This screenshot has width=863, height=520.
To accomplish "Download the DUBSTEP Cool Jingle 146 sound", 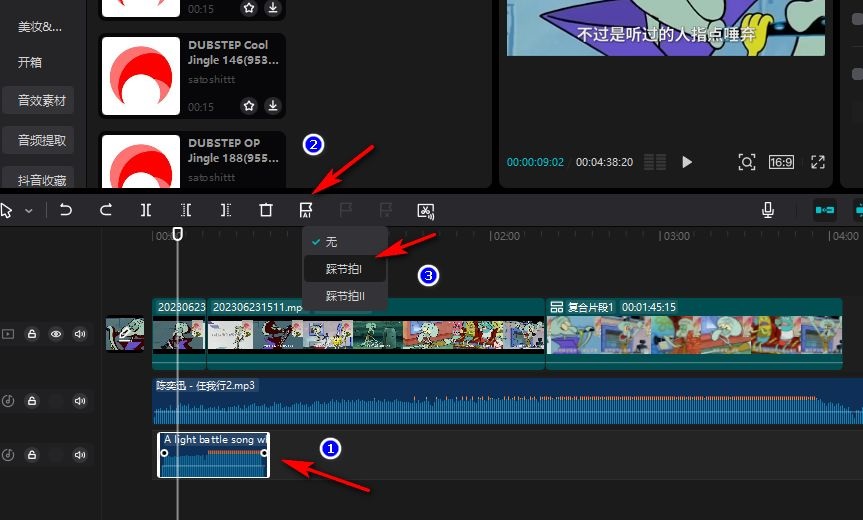I will coord(272,106).
